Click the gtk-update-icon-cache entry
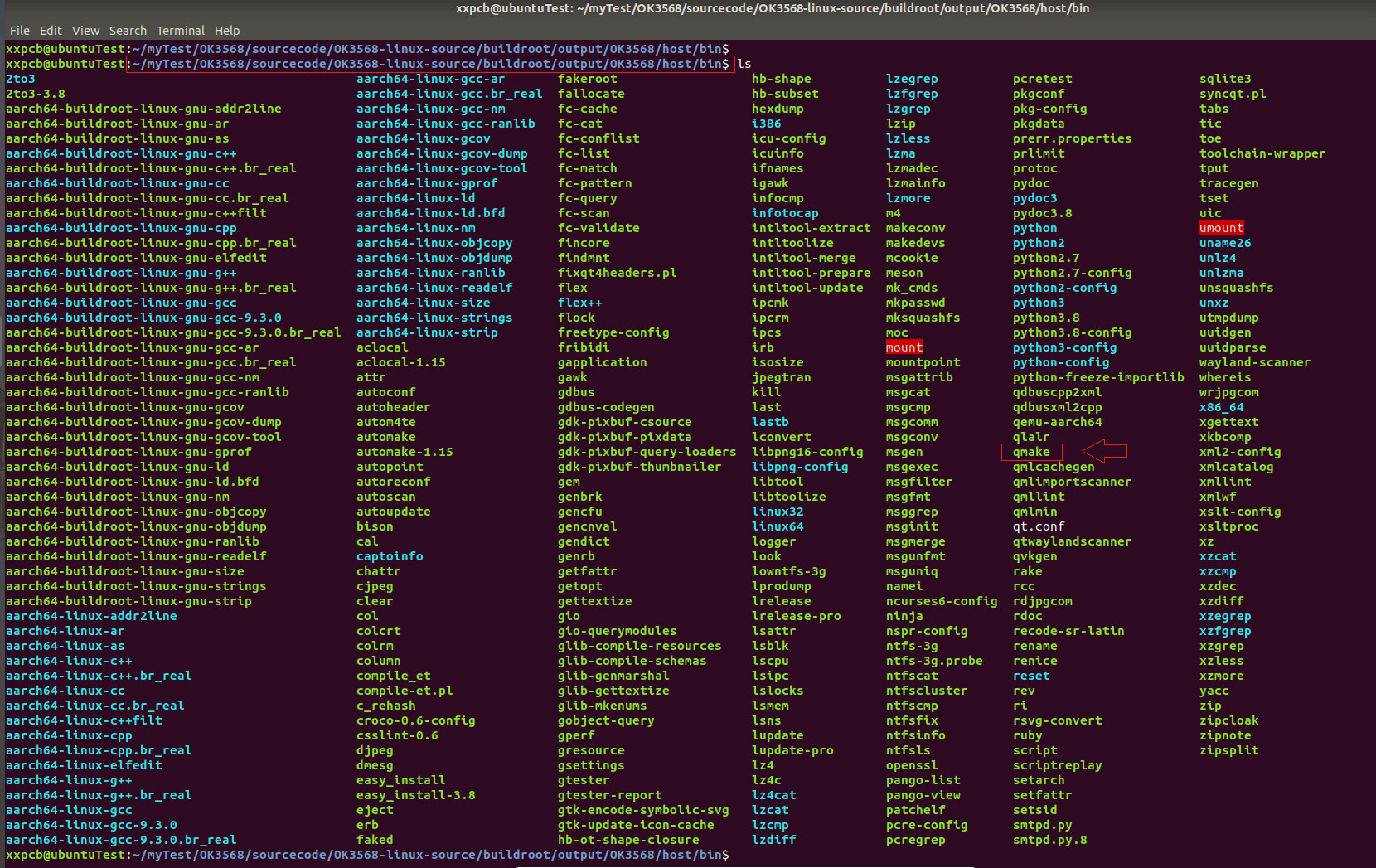This screenshot has height=868, width=1376. pos(637,825)
